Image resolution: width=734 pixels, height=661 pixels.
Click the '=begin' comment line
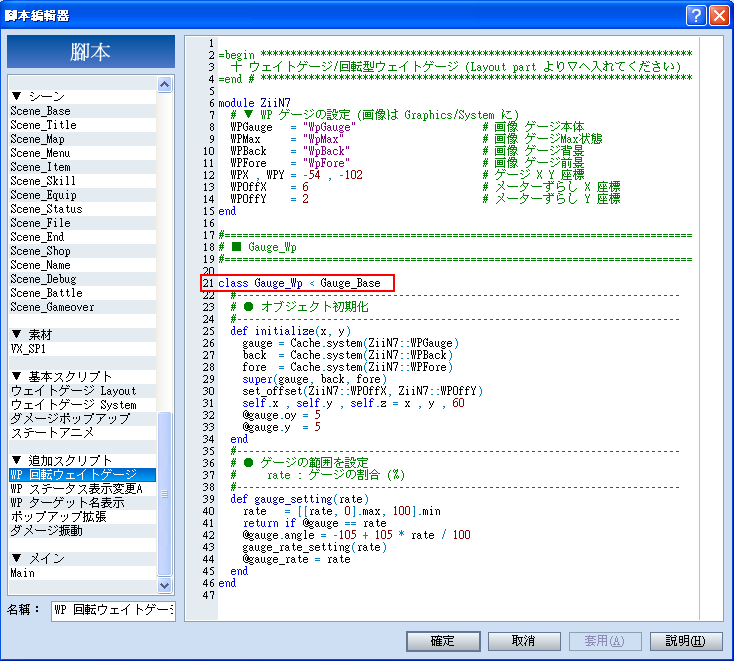pyautogui.click(x=455, y=55)
